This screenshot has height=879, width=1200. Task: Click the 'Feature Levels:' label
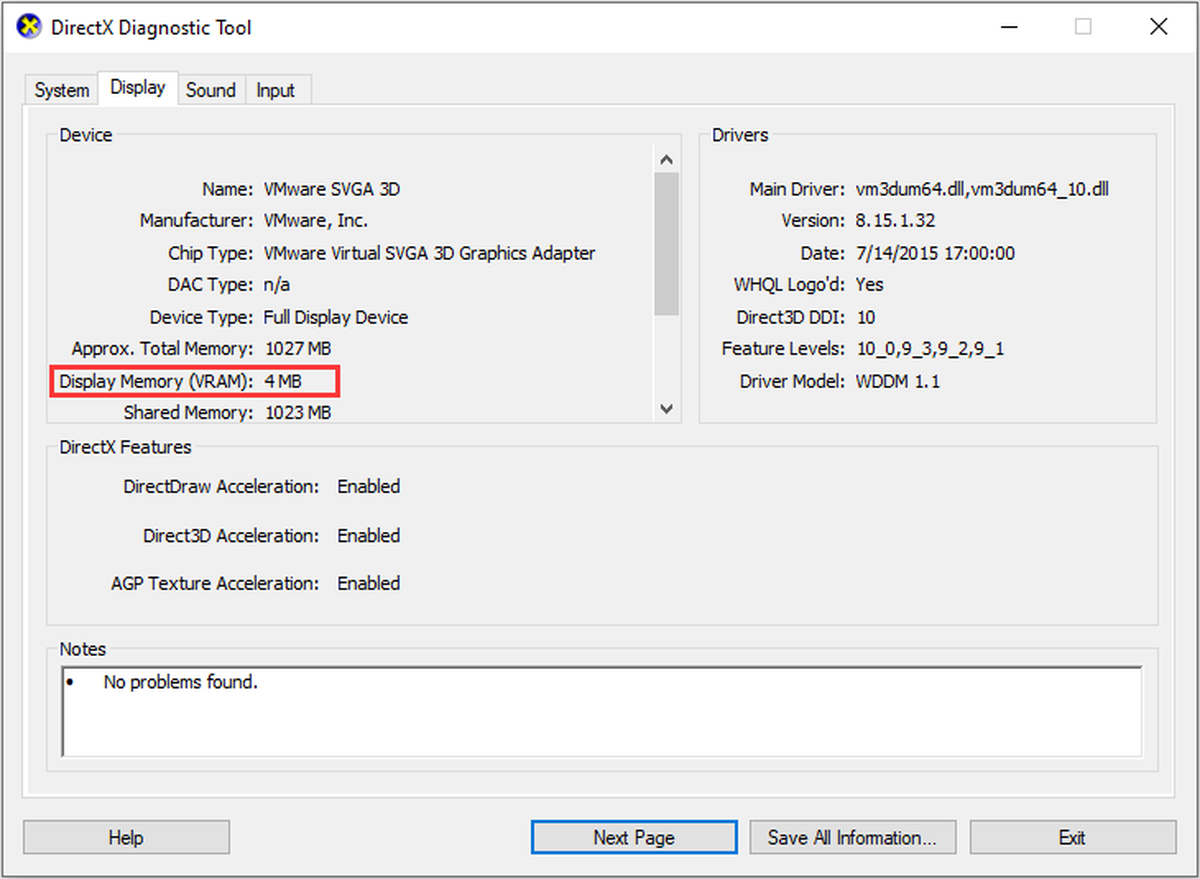coord(784,349)
